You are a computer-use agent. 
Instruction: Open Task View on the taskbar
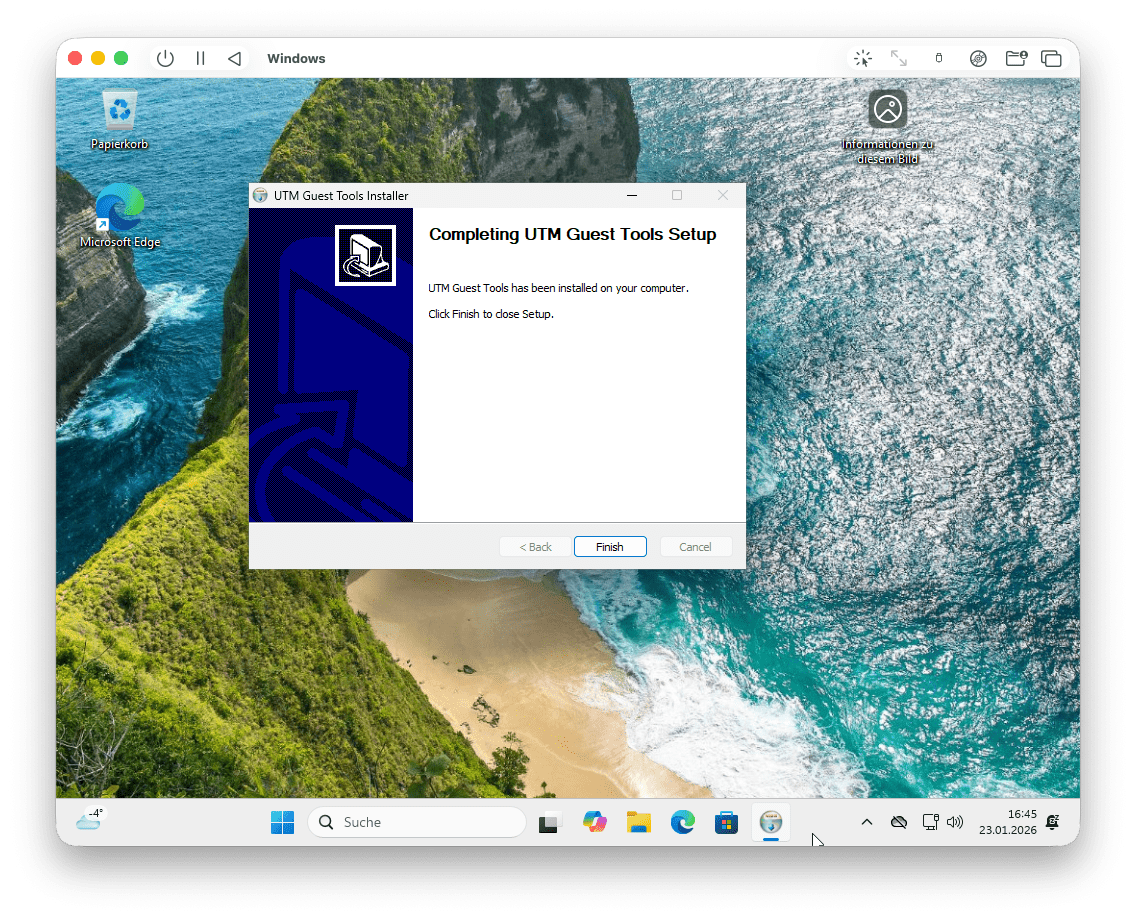549,822
